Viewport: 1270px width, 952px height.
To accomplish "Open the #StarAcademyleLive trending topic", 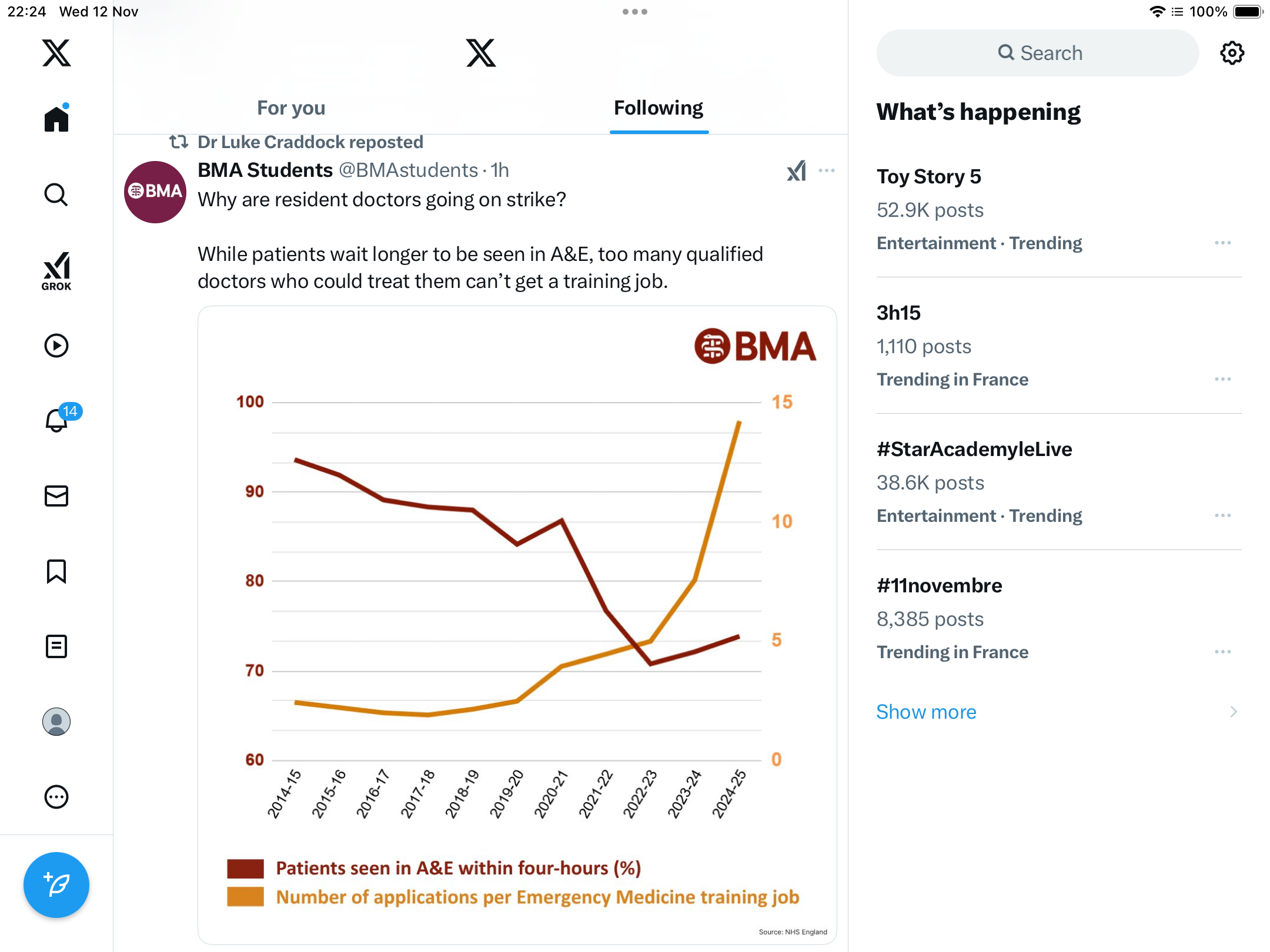I will point(974,450).
